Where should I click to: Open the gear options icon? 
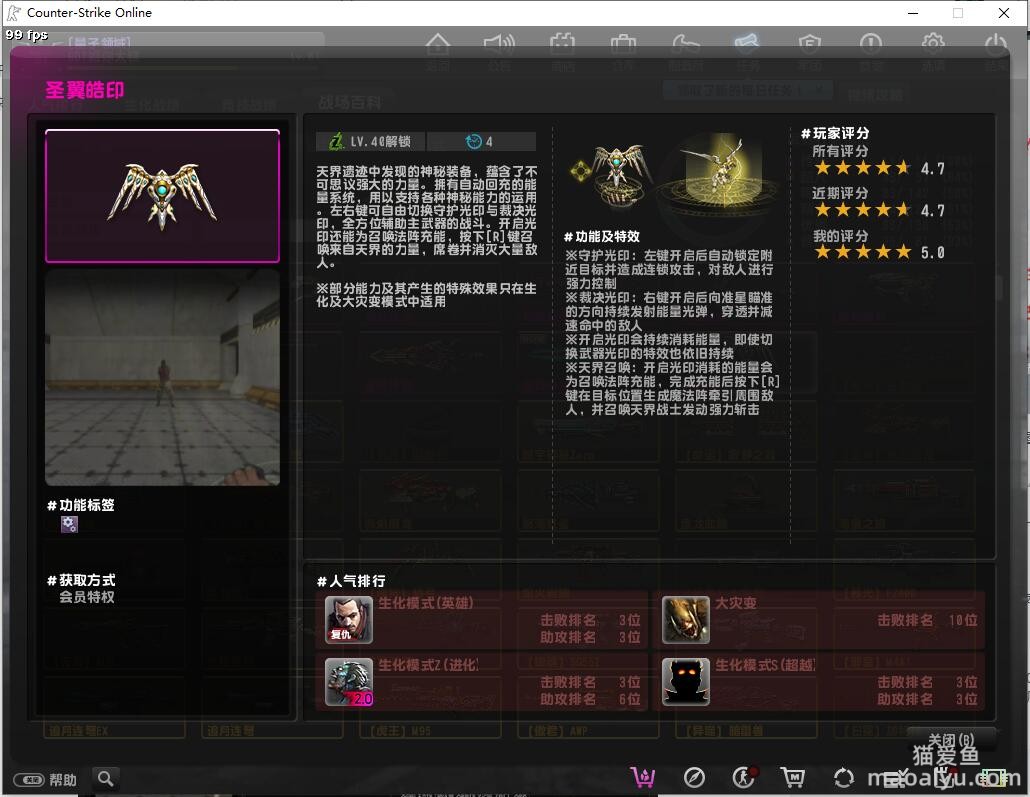click(933, 45)
